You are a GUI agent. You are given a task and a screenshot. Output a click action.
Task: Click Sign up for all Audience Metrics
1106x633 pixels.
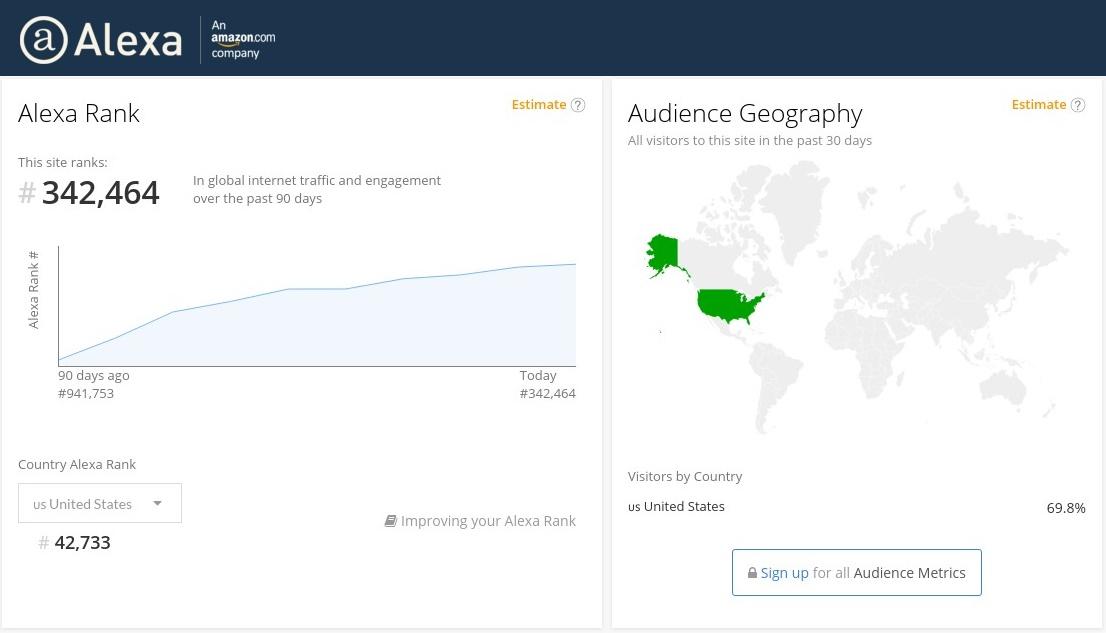pos(856,572)
